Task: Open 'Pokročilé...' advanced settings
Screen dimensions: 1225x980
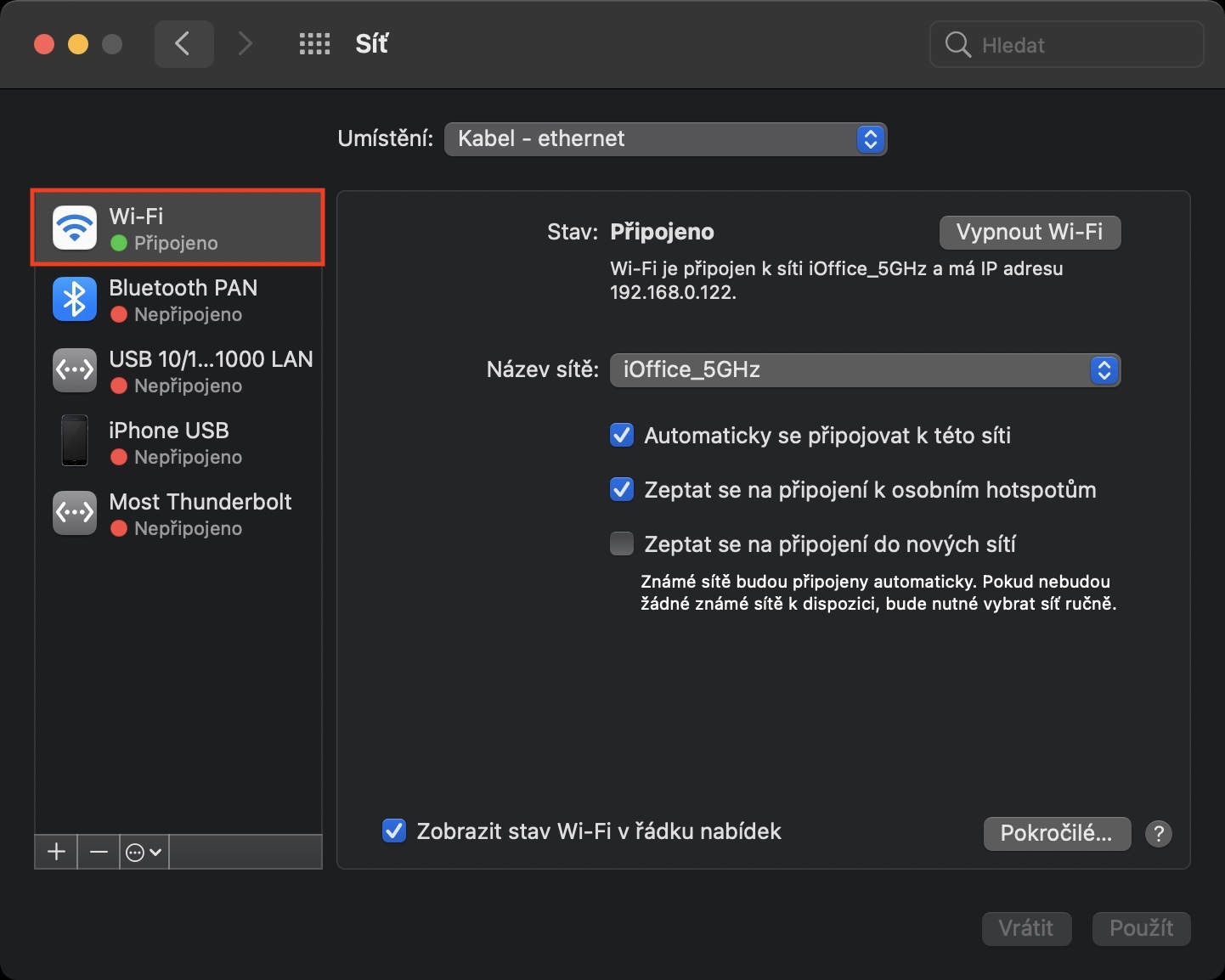Action: (1057, 833)
